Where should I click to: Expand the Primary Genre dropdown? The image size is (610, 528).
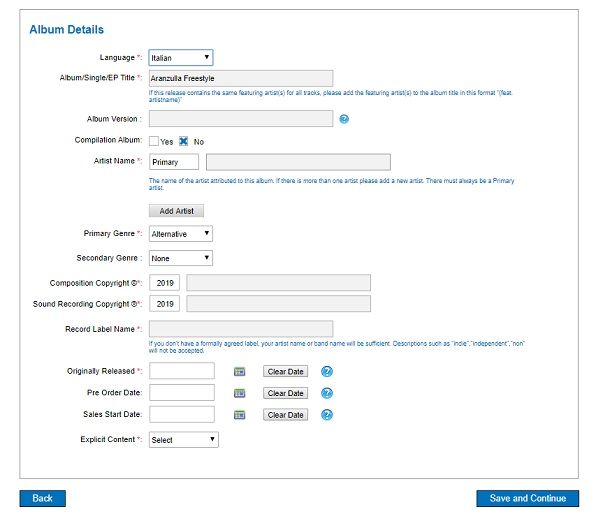[181, 233]
